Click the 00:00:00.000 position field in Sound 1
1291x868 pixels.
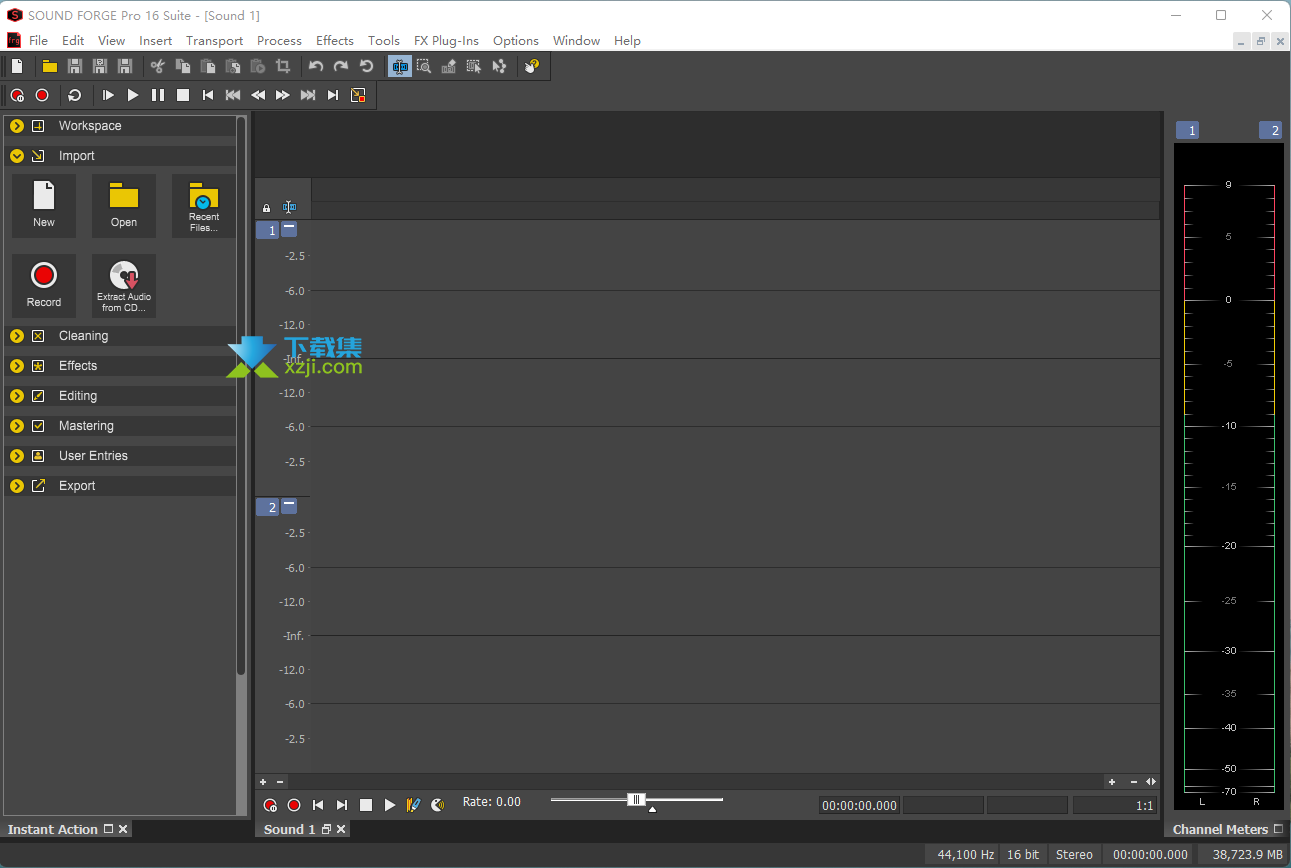(859, 805)
